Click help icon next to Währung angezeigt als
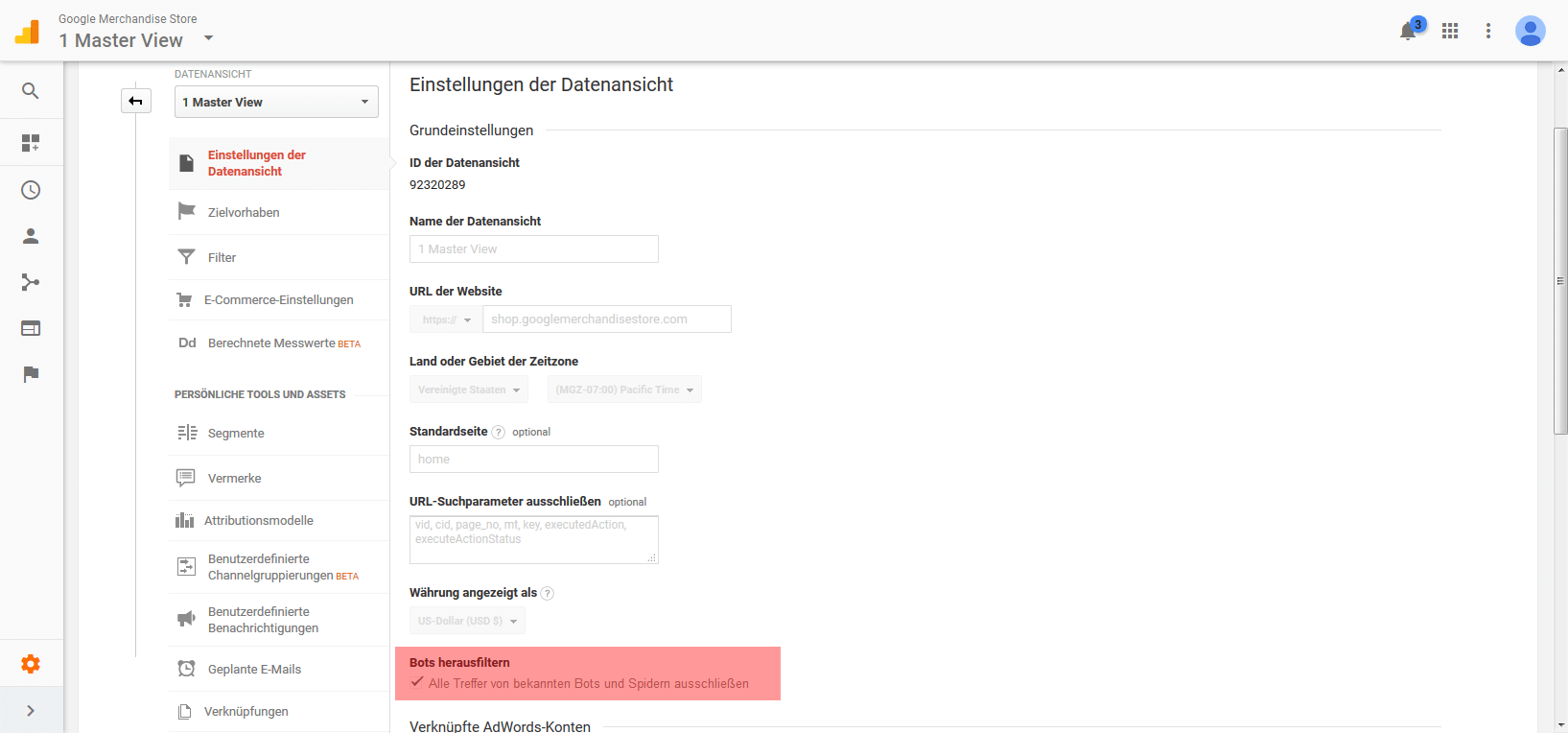The image size is (1568, 733). tap(548, 594)
